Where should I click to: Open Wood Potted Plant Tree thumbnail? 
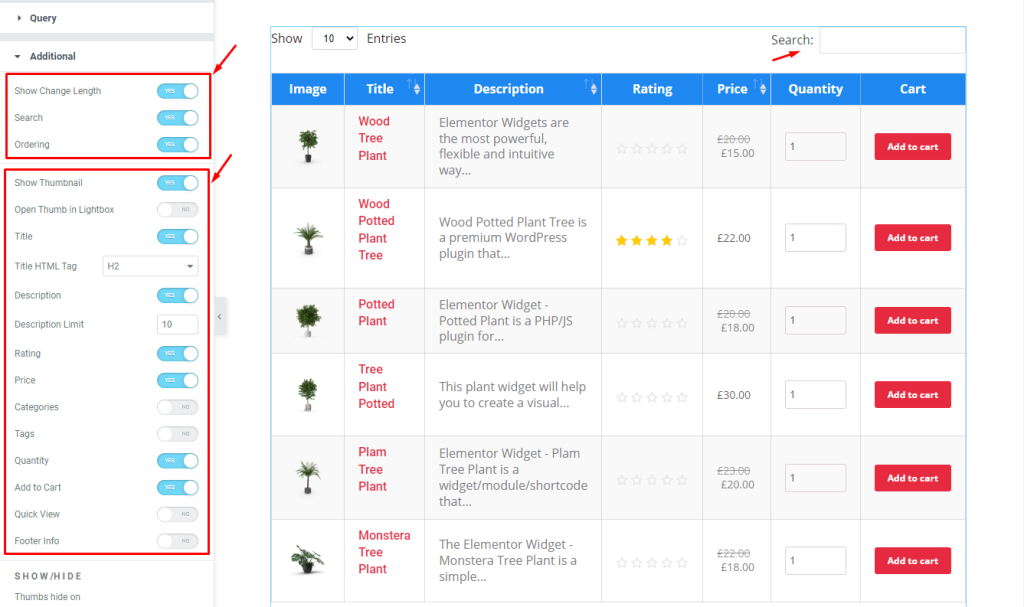point(308,238)
